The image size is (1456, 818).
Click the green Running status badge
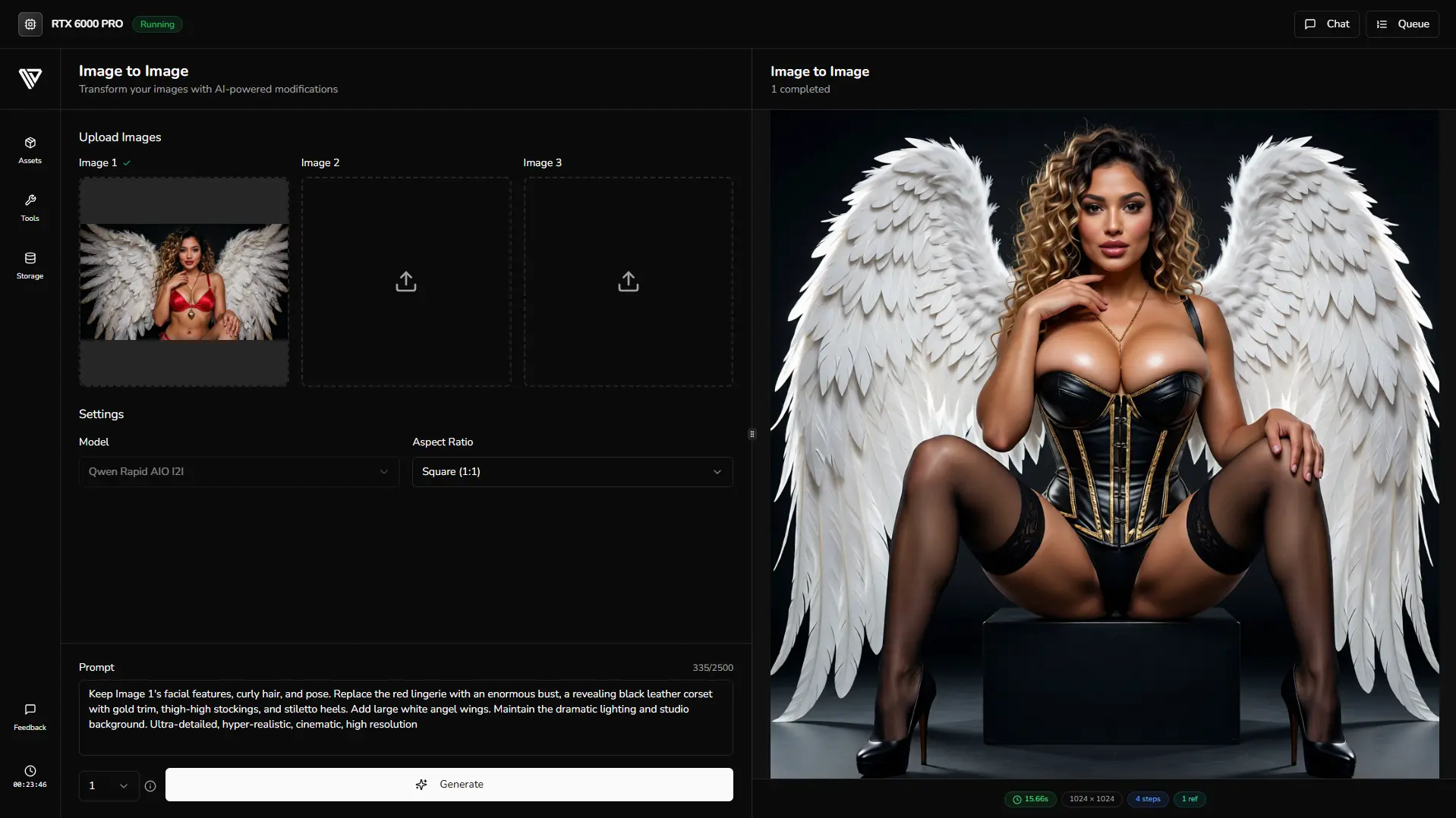(157, 24)
